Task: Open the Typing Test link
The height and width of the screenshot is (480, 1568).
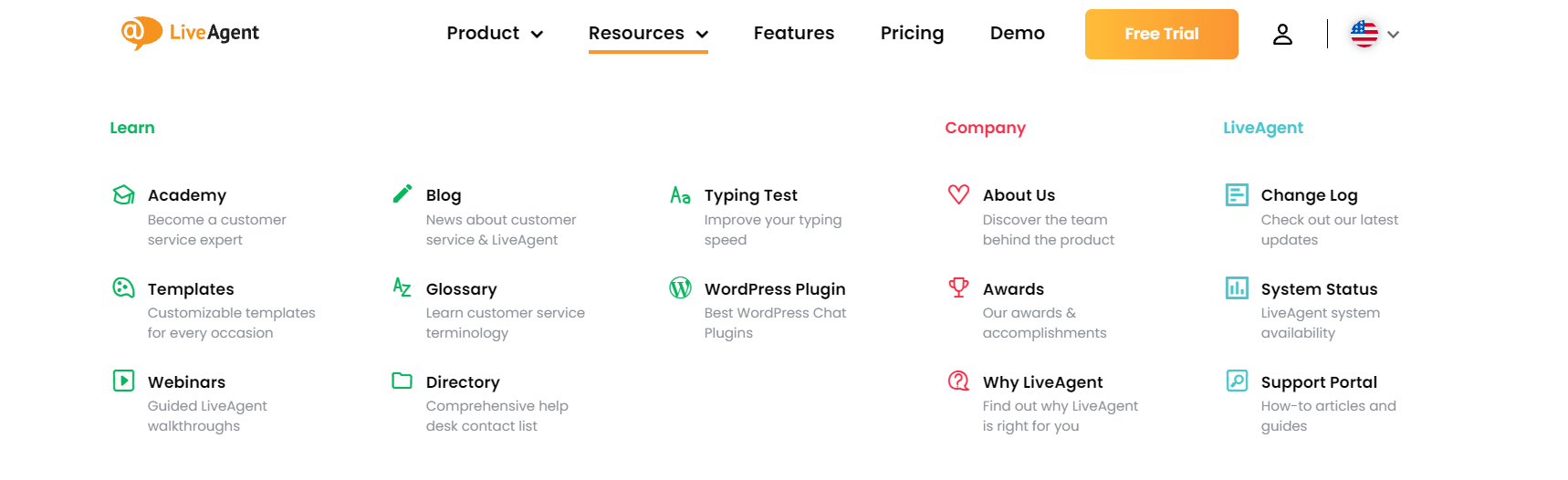Action: pos(750,195)
